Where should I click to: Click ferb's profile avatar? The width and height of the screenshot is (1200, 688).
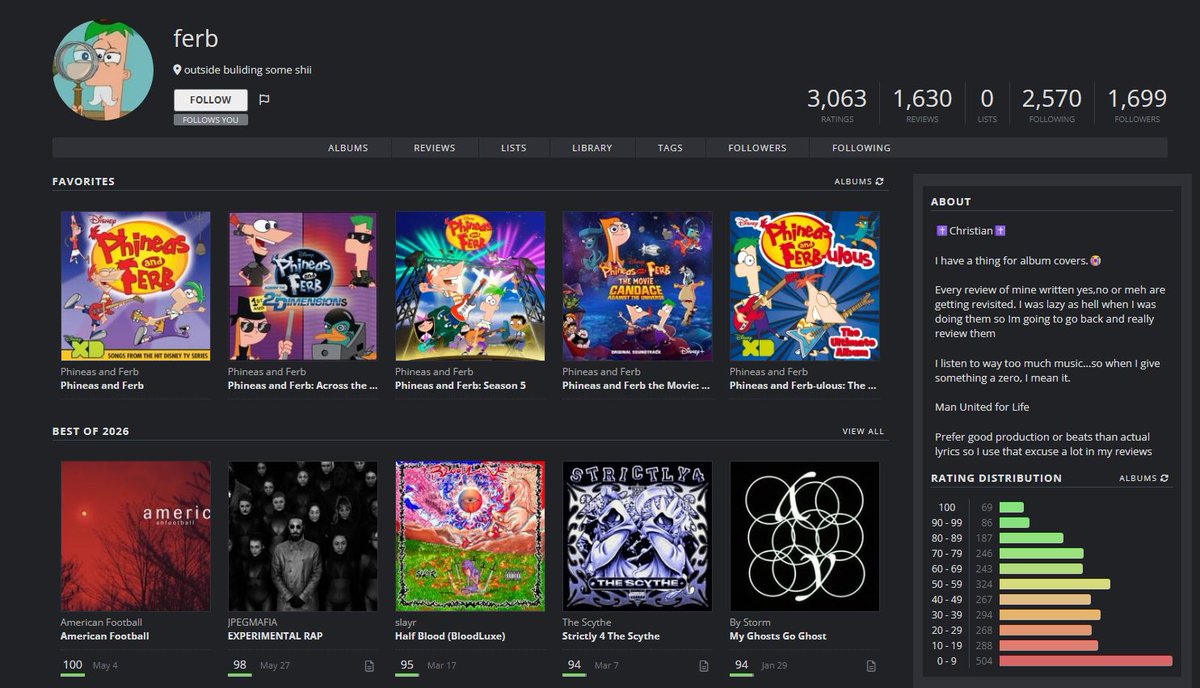[102, 71]
